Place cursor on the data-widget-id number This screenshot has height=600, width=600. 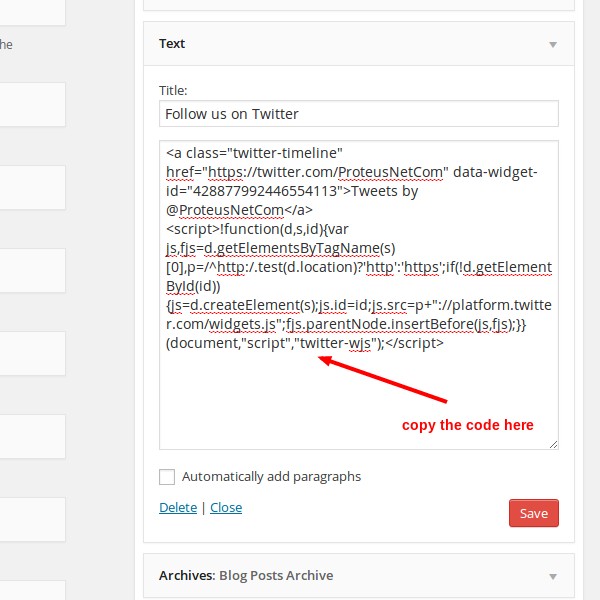[264, 191]
